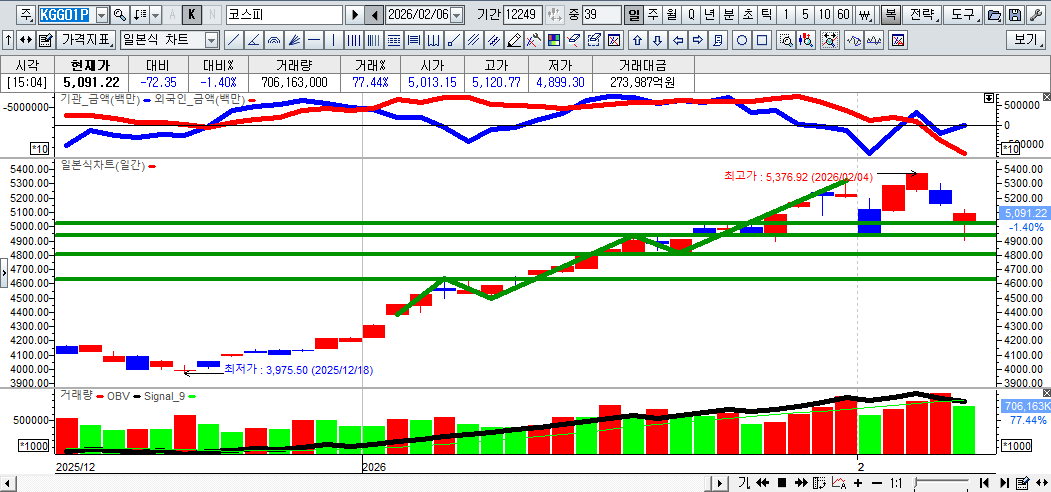Toggle the K market filter button

192,15
